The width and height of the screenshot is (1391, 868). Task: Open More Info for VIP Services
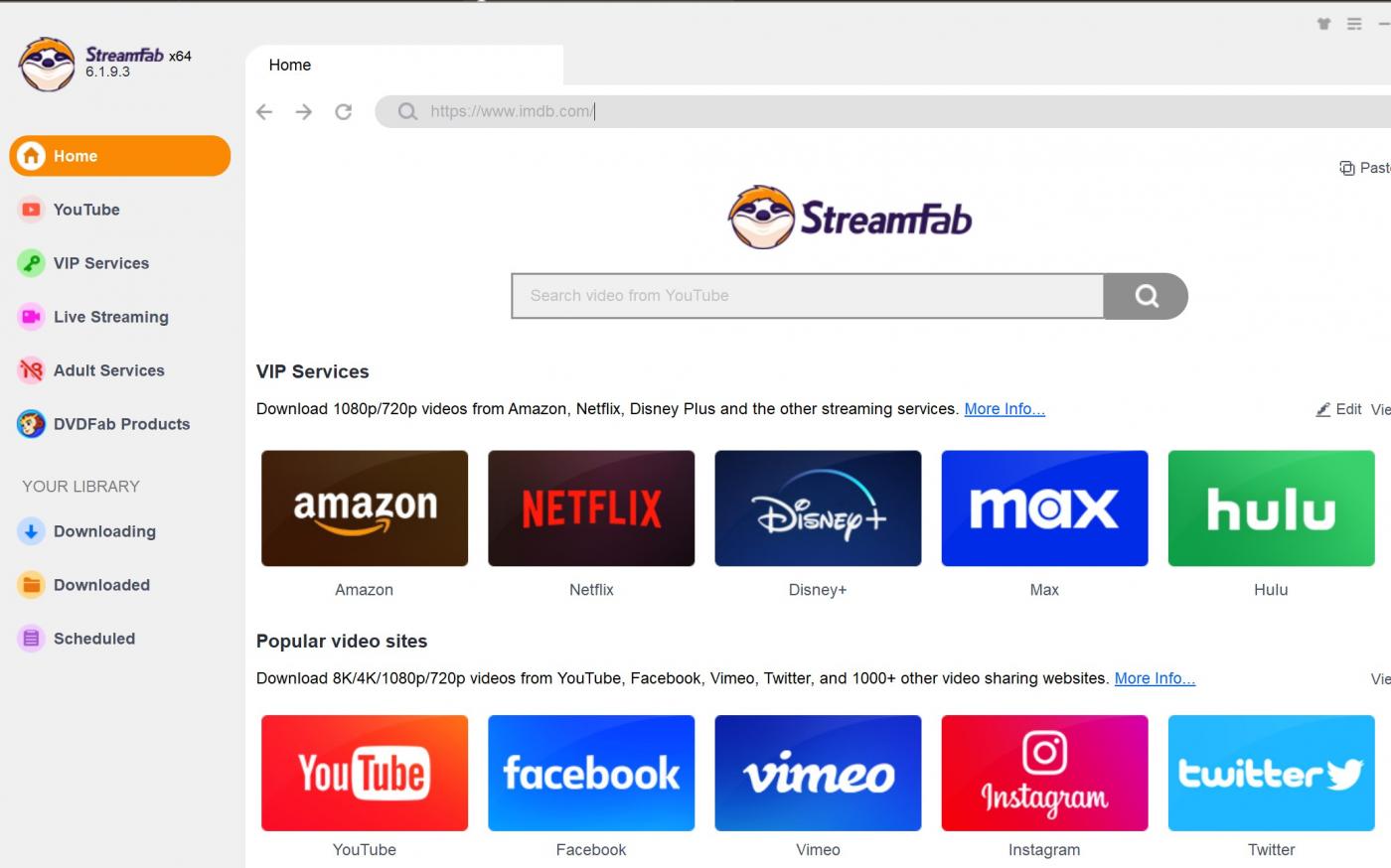coord(1005,408)
